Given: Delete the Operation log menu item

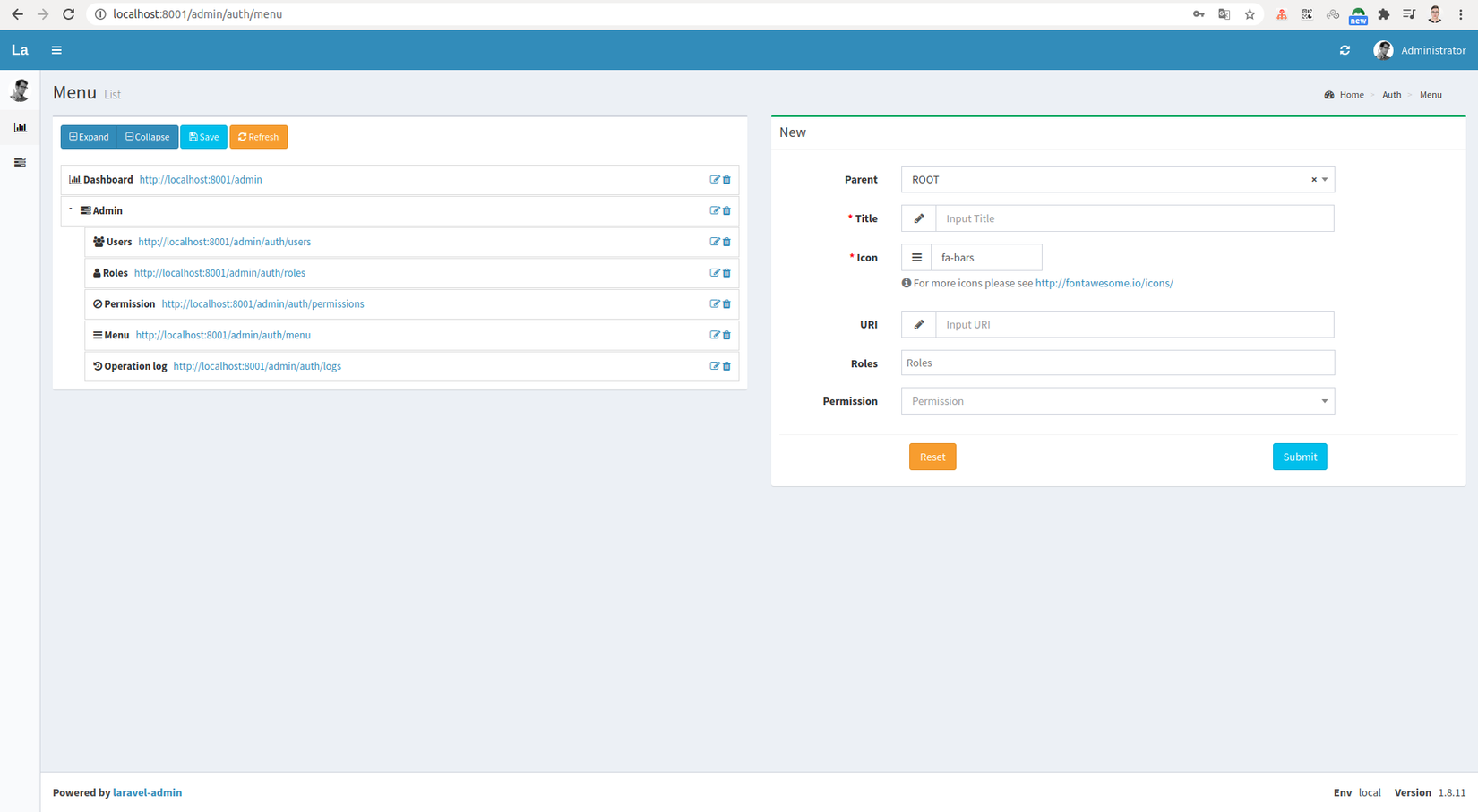Looking at the screenshot, I should pyautogui.click(x=726, y=366).
